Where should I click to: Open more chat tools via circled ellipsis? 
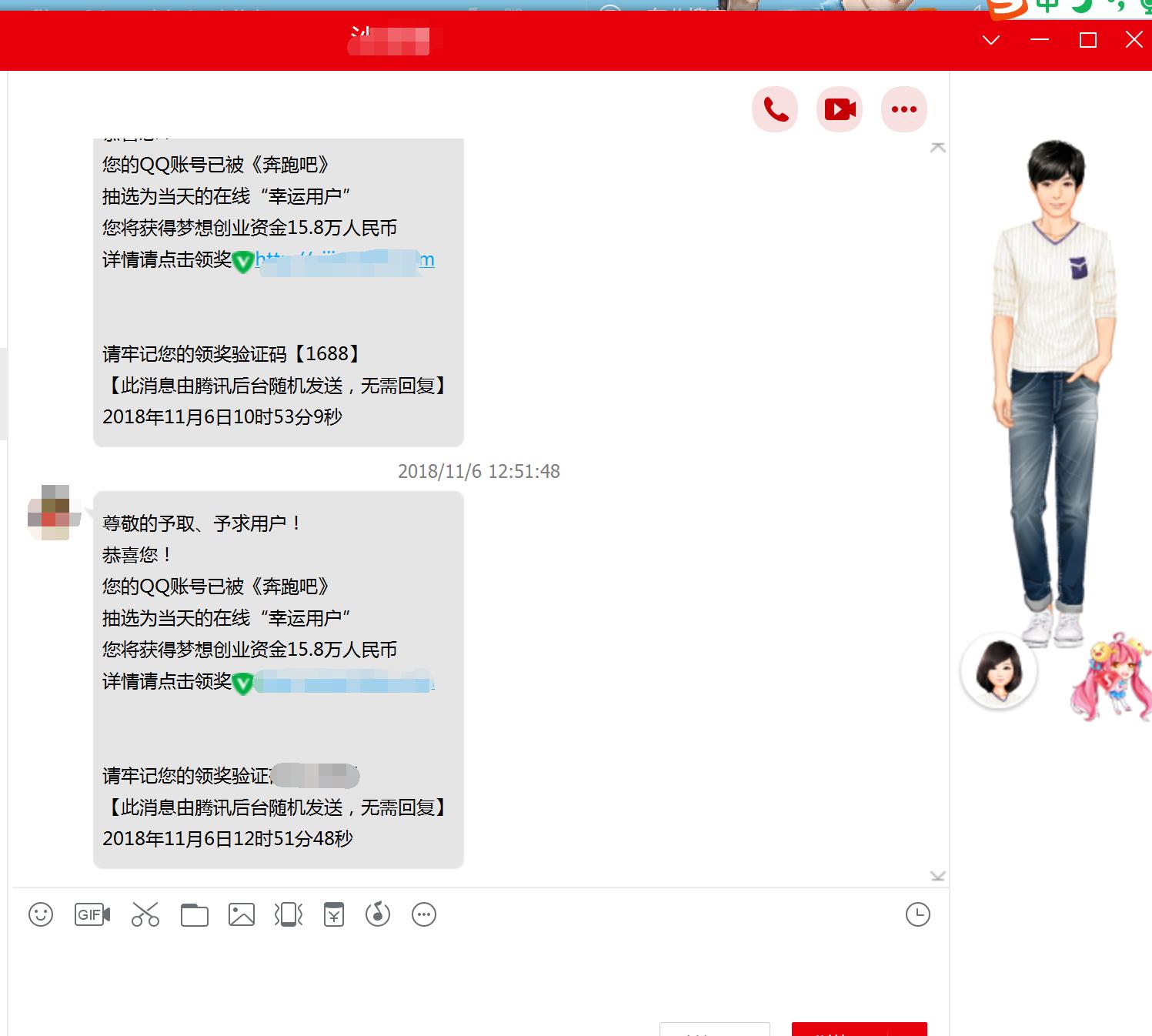(423, 915)
